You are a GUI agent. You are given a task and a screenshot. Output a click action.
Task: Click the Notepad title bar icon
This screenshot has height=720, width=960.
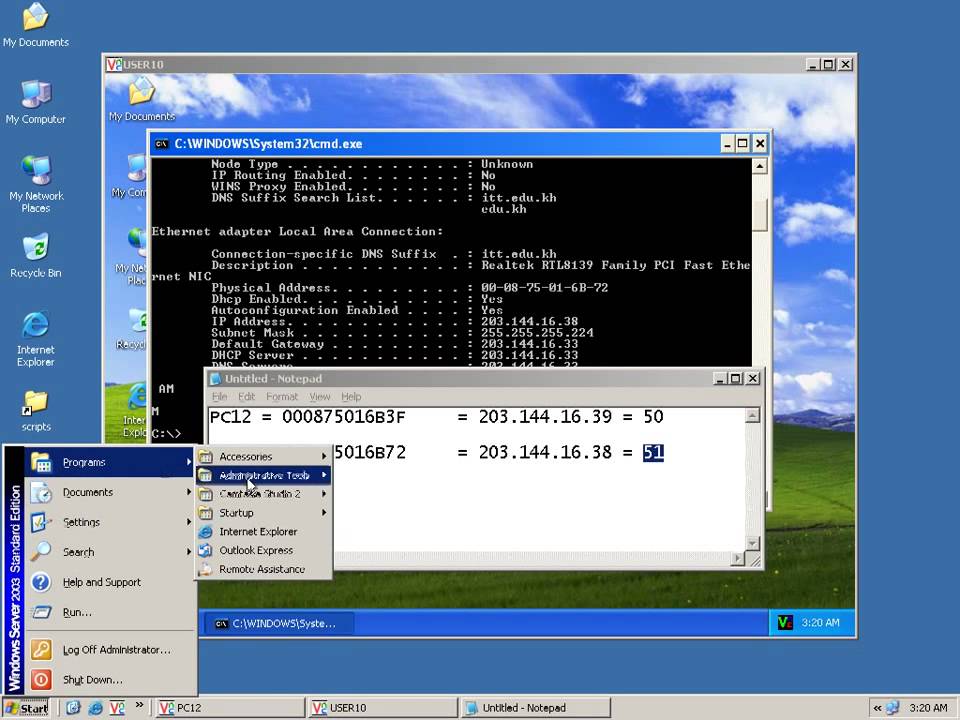[x=216, y=378]
